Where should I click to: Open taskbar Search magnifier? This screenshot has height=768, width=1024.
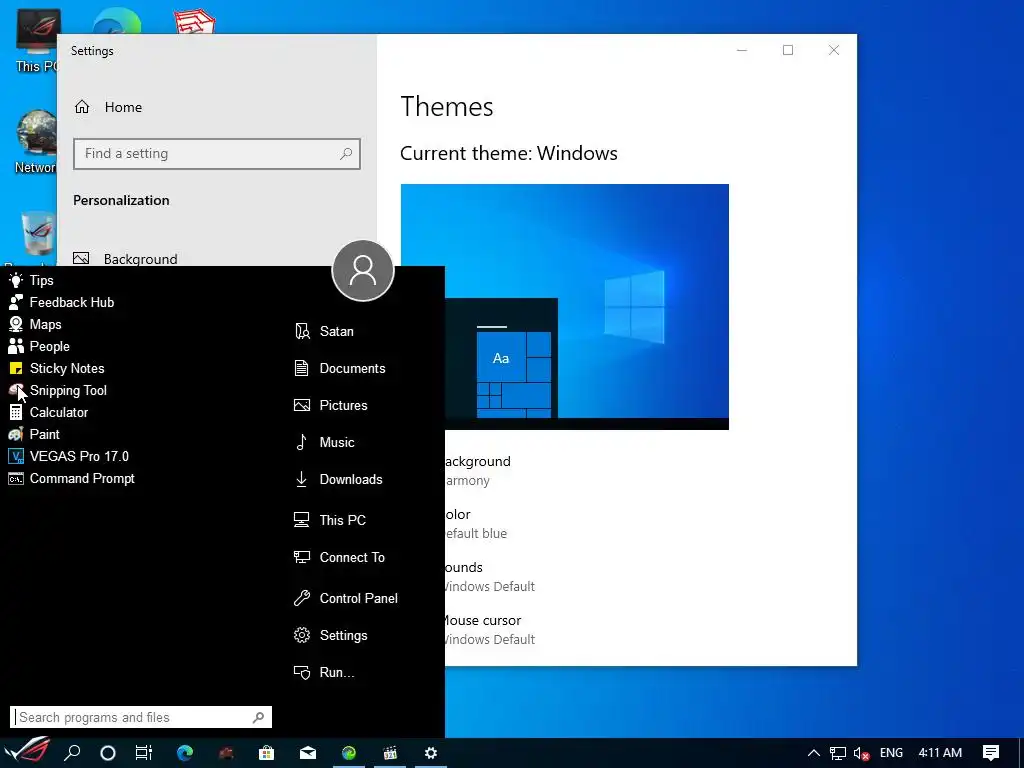tap(72, 753)
